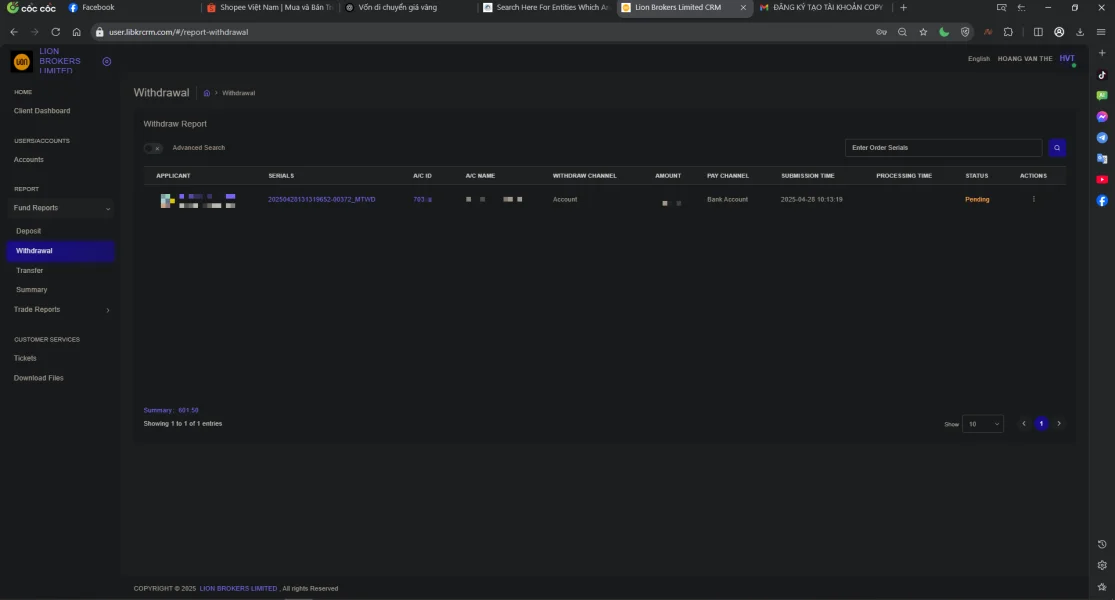Collapse sidebar with the menu toggle icon
1115x600 pixels.
point(107,62)
